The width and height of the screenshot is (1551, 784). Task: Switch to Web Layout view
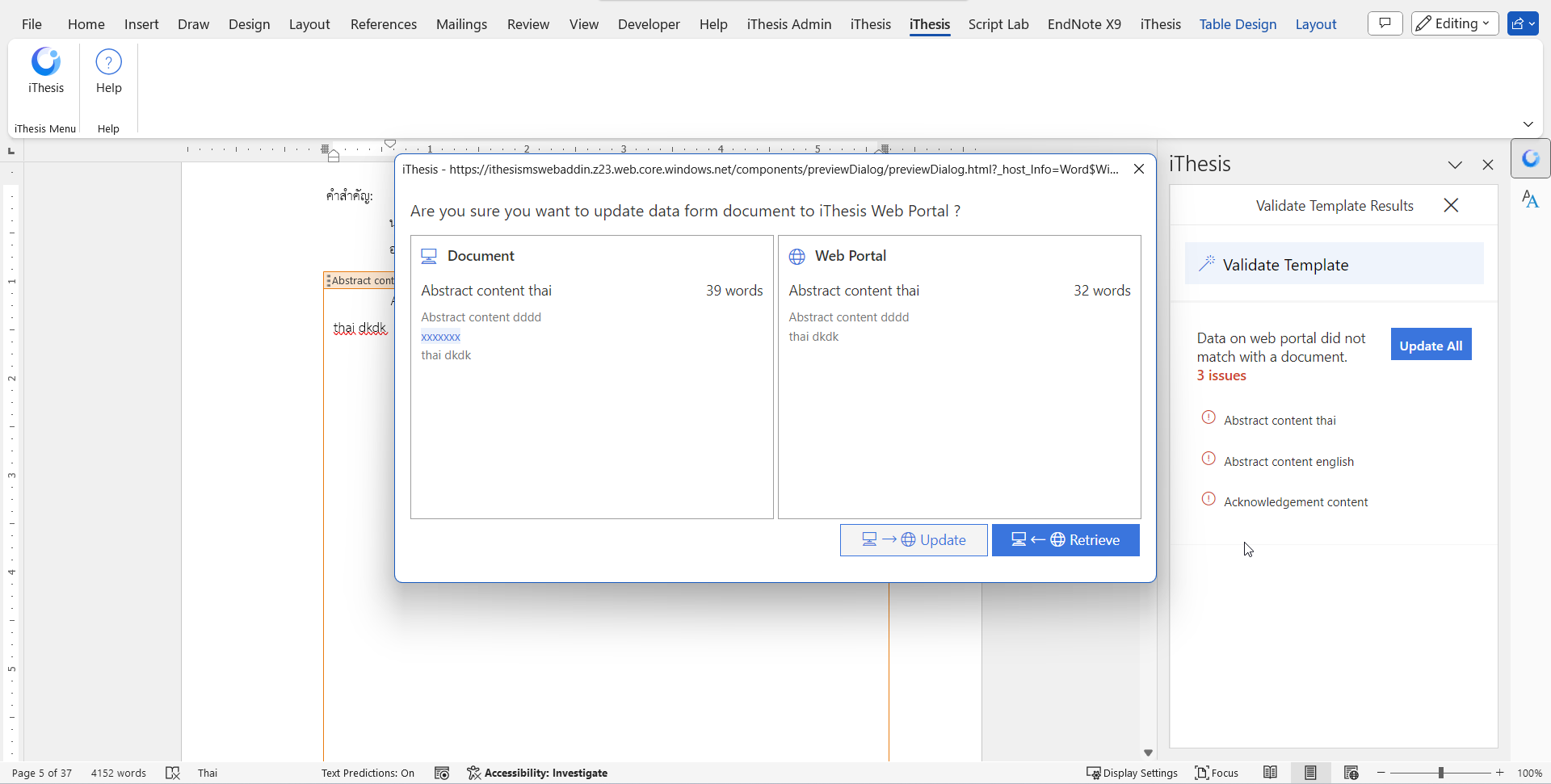1351,773
